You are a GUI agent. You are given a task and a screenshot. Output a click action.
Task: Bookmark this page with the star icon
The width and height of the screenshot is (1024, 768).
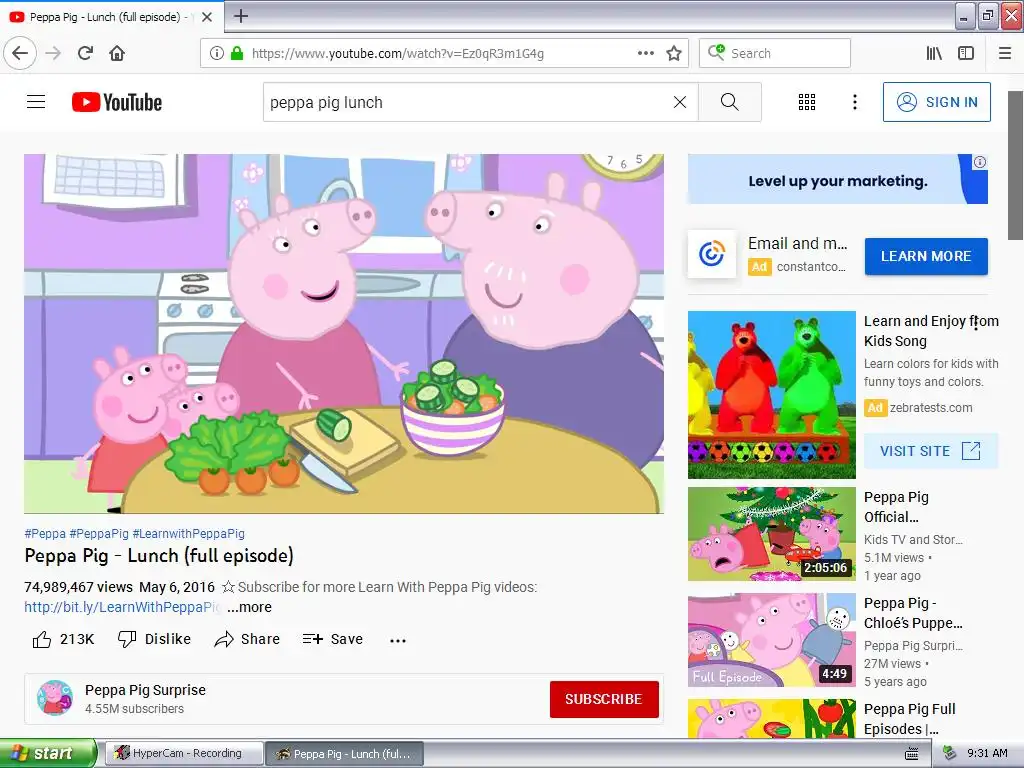point(674,53)
